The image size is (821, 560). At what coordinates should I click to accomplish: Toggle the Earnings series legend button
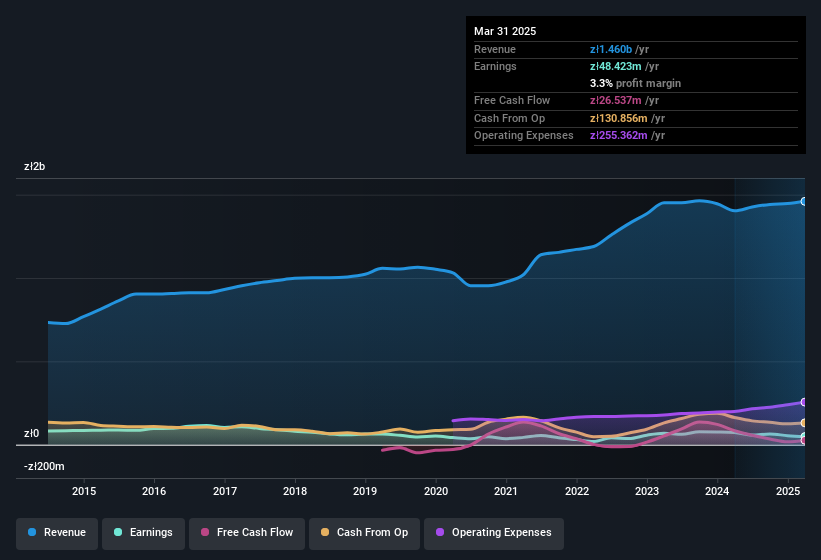pyautogui.click(x=143, y=533)
